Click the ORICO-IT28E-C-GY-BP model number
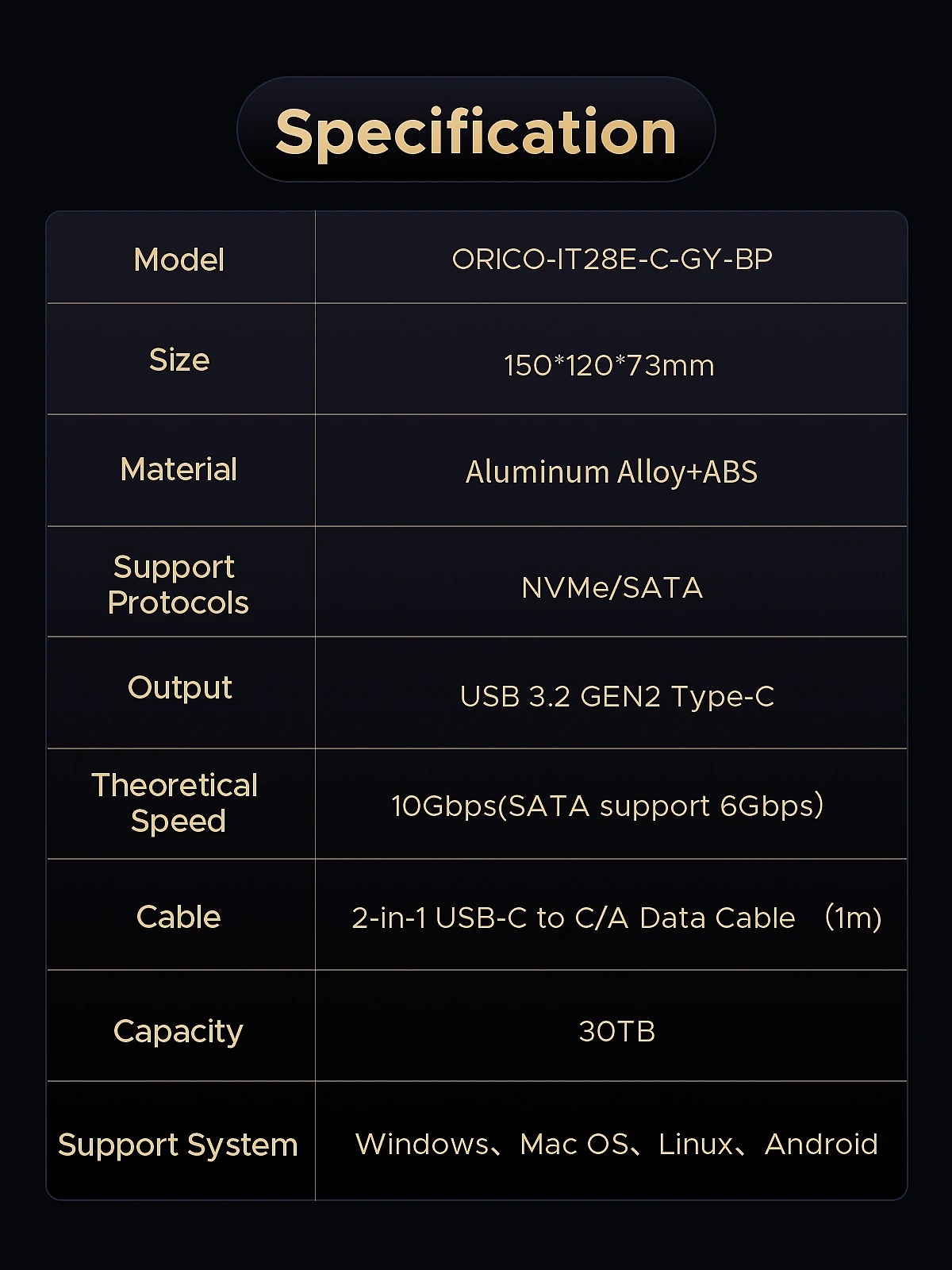This screenshot has height=1270, width=952. (612, 259)
